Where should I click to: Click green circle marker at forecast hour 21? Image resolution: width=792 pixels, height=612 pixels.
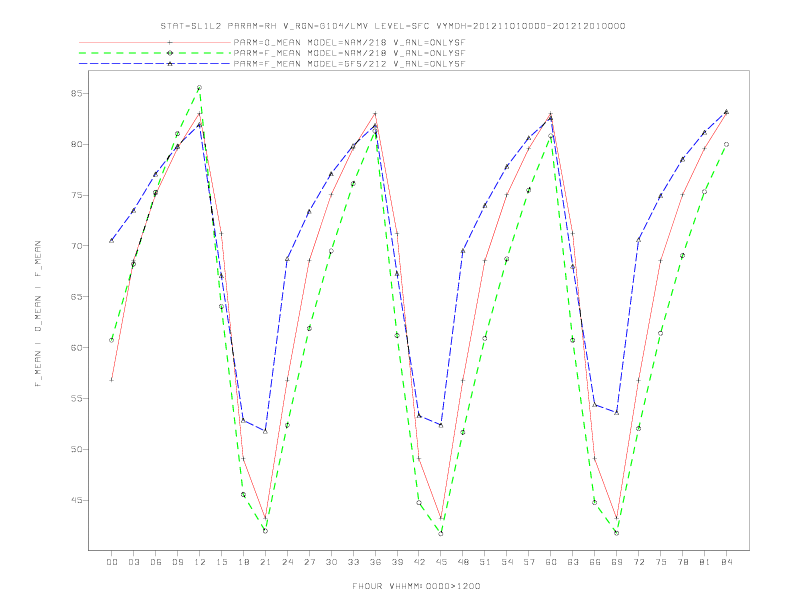265,531
